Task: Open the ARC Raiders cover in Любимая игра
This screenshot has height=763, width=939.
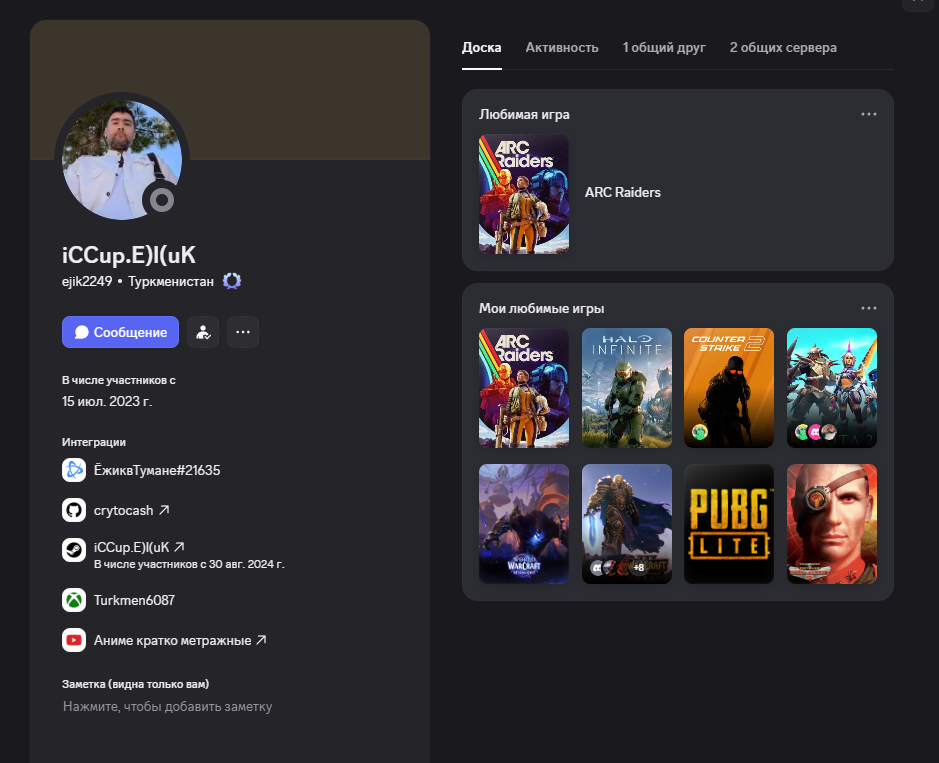Action: point(524,194)
